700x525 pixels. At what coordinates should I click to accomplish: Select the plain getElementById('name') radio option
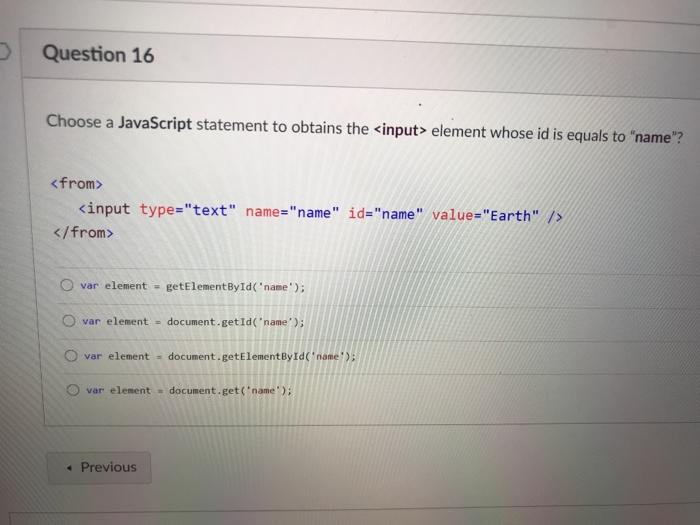coord(67,285)
